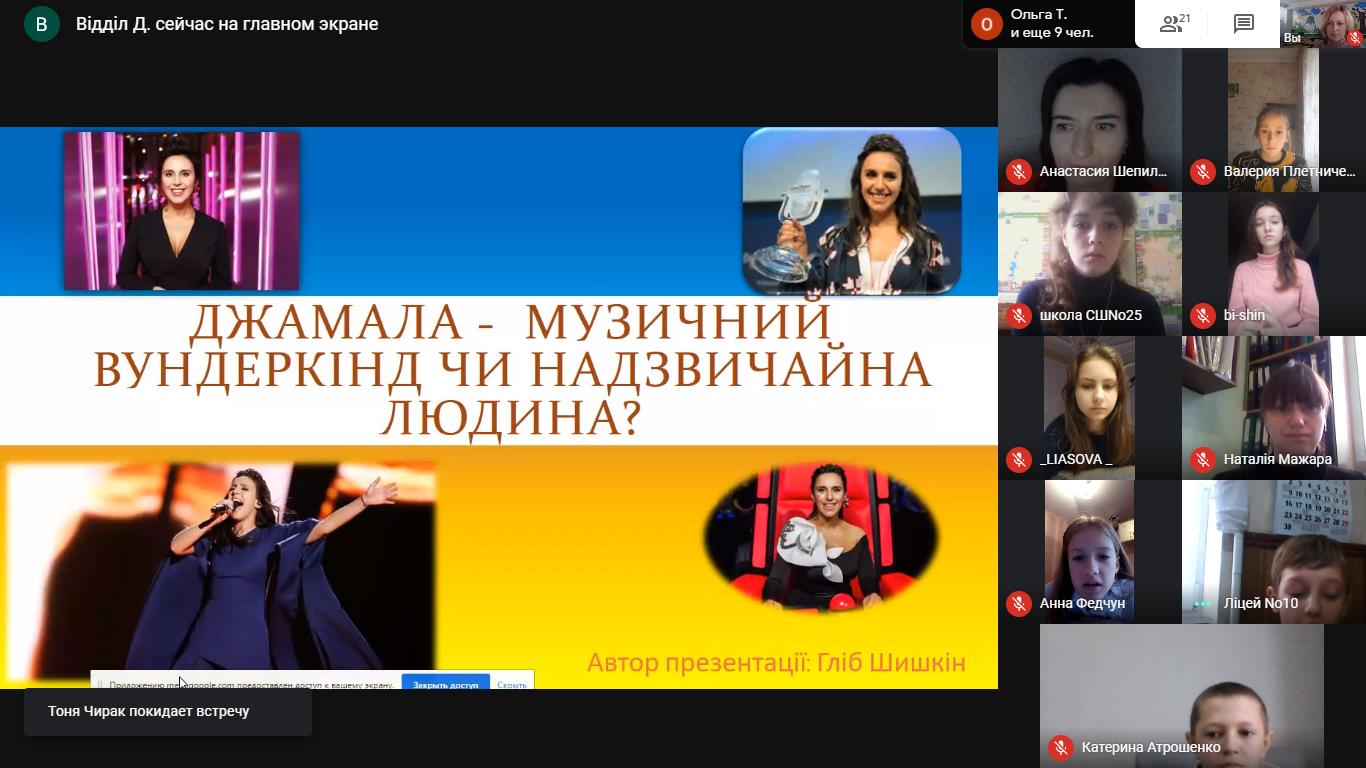Click muted mic icon on _LIASOVA _ tile
Viewport: 1366px width, 768px height.
(1018, 460)
